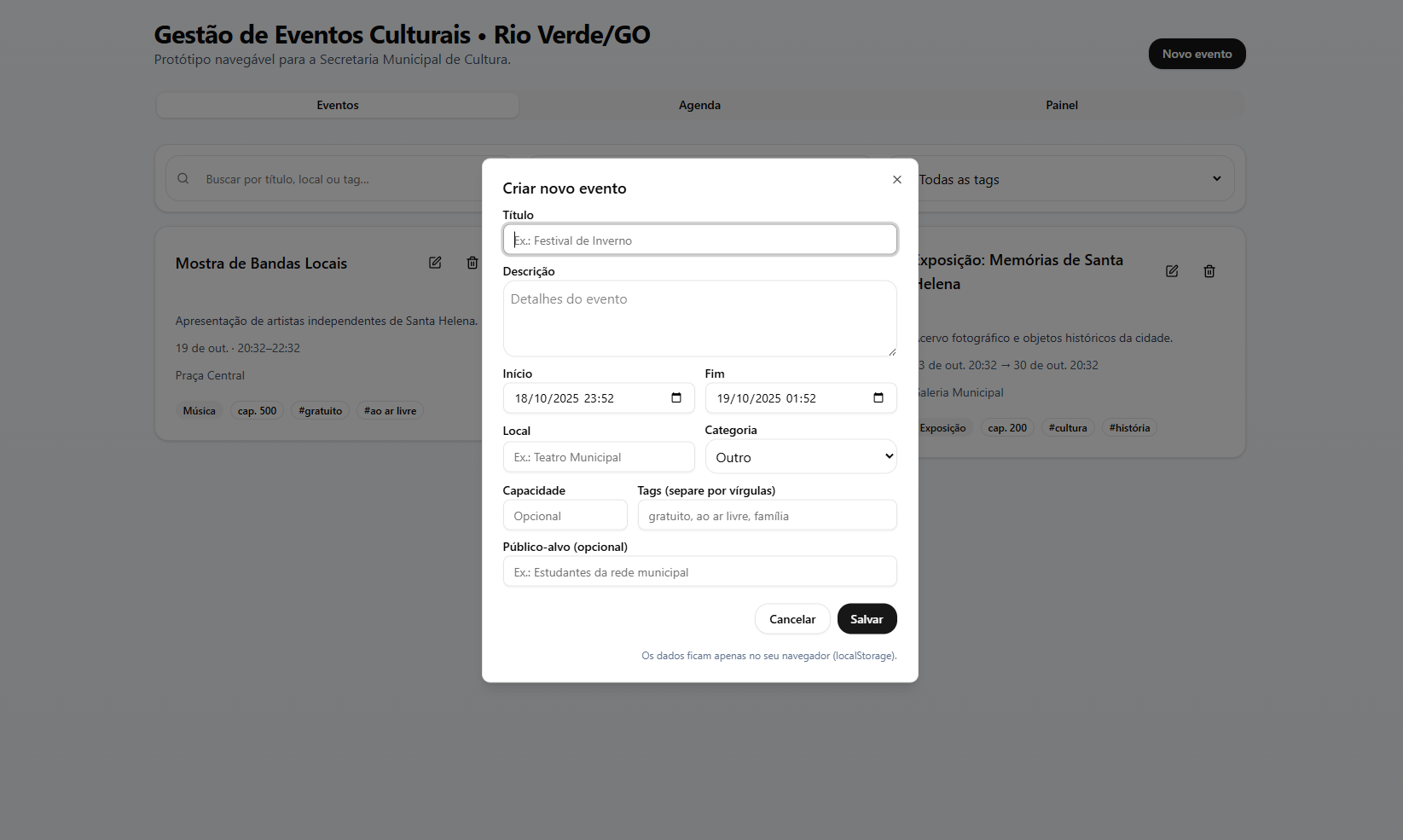
Task: Delete the Mostra de Bandas Locais event
Action: pyautogui.click(x=472, y=263)
